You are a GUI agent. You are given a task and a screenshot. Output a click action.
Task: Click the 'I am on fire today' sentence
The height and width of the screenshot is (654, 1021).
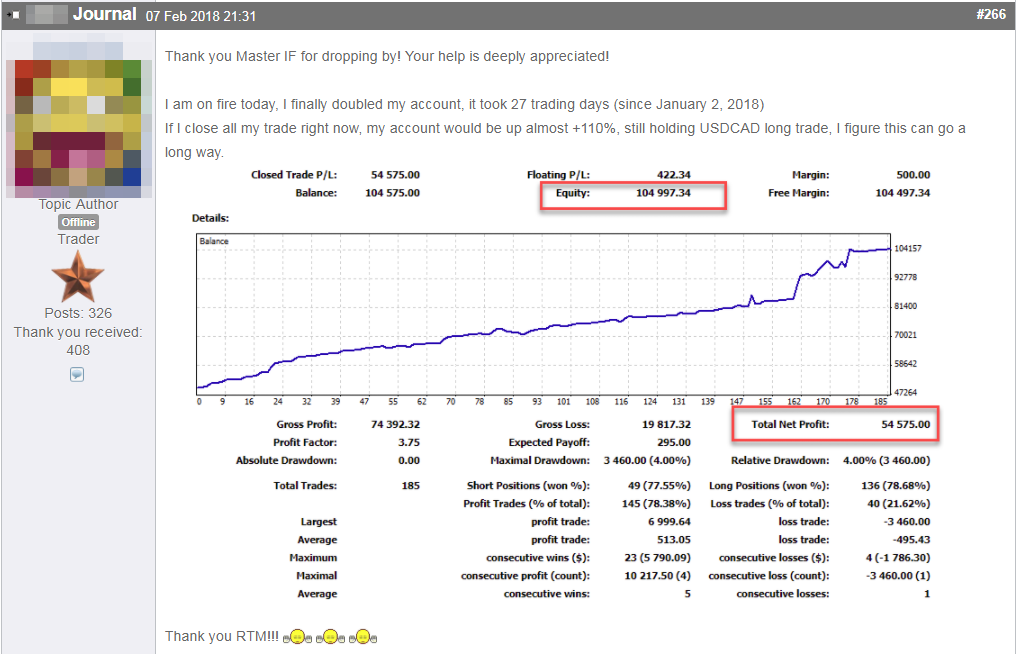464,104
